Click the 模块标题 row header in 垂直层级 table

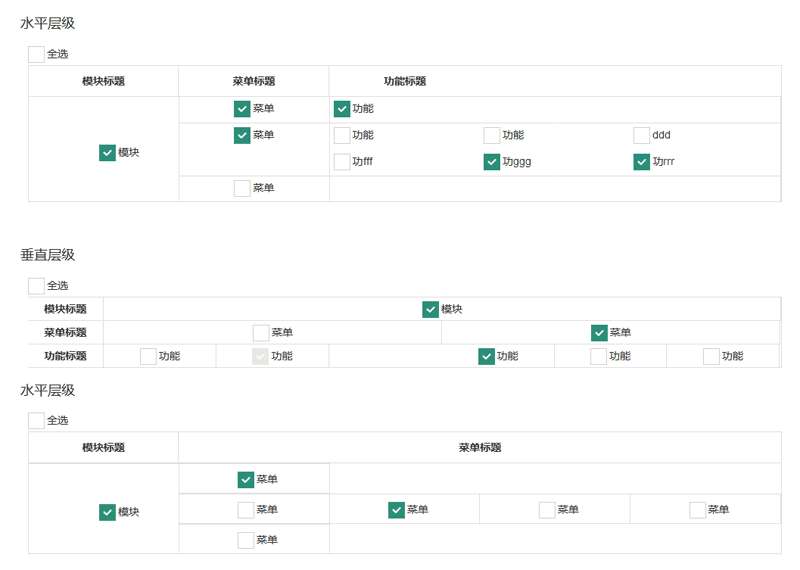pos(65,310)
